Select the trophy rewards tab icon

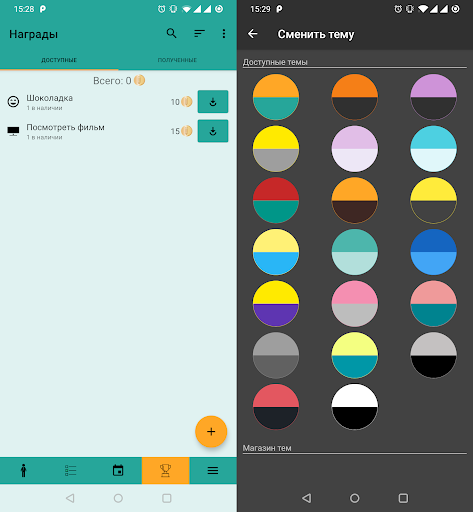click(166, 470)
